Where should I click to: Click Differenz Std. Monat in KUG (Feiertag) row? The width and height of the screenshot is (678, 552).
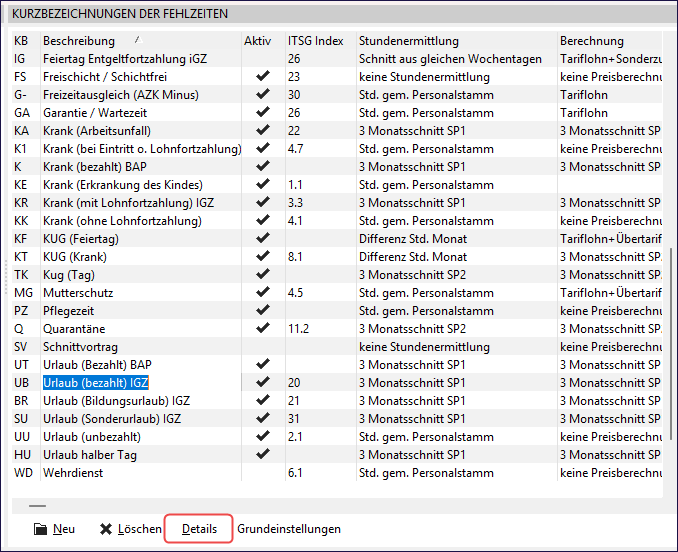click(x=413, y=239)
